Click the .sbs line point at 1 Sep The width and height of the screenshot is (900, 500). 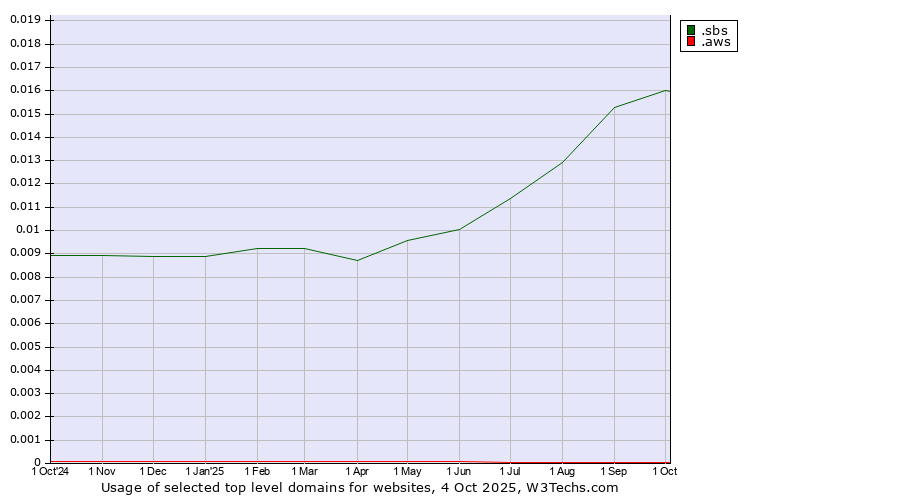click(x=614, y=107)
